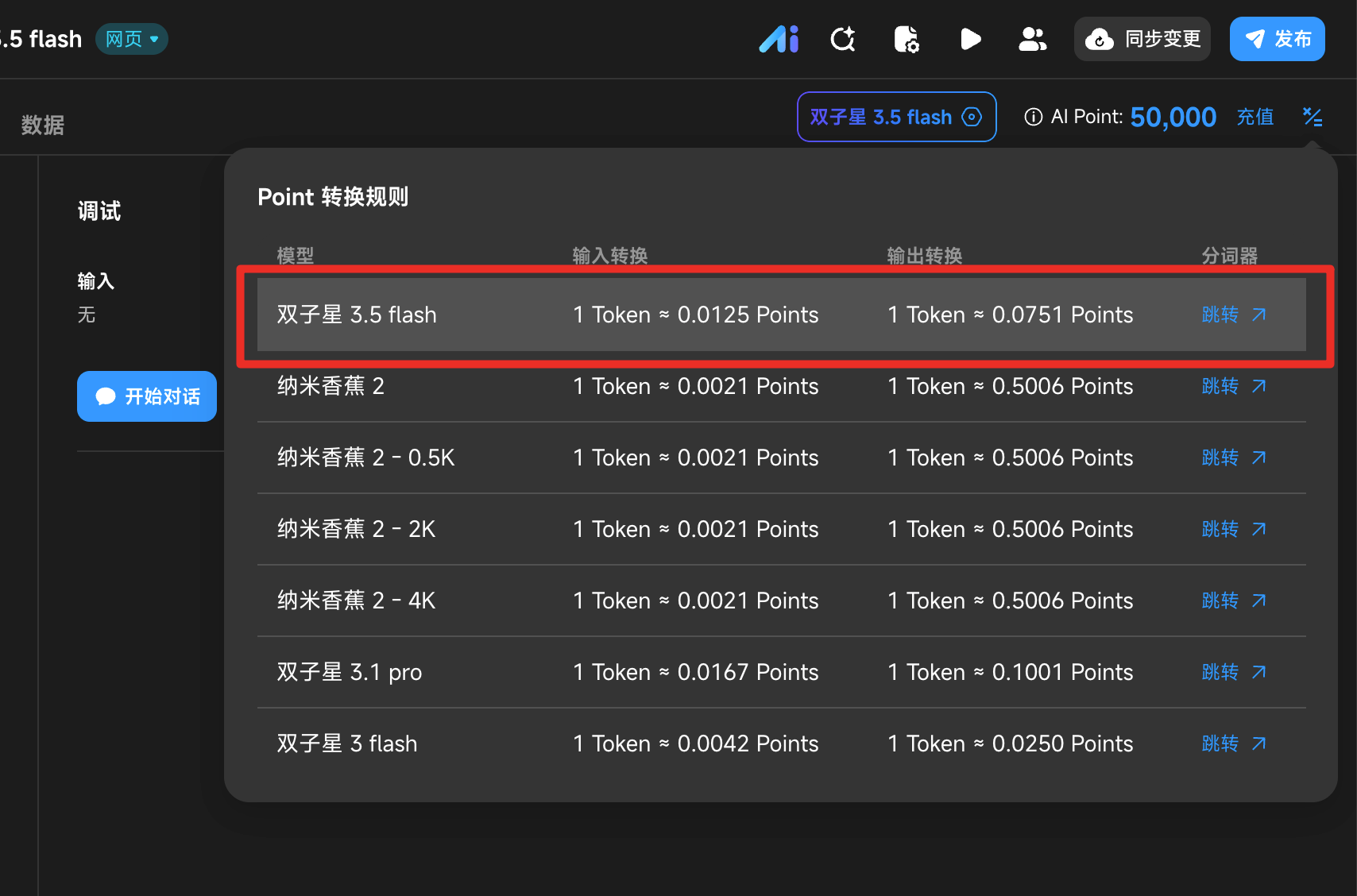
Task: Click the Point 转换规则 panel title
Action: 333,196
